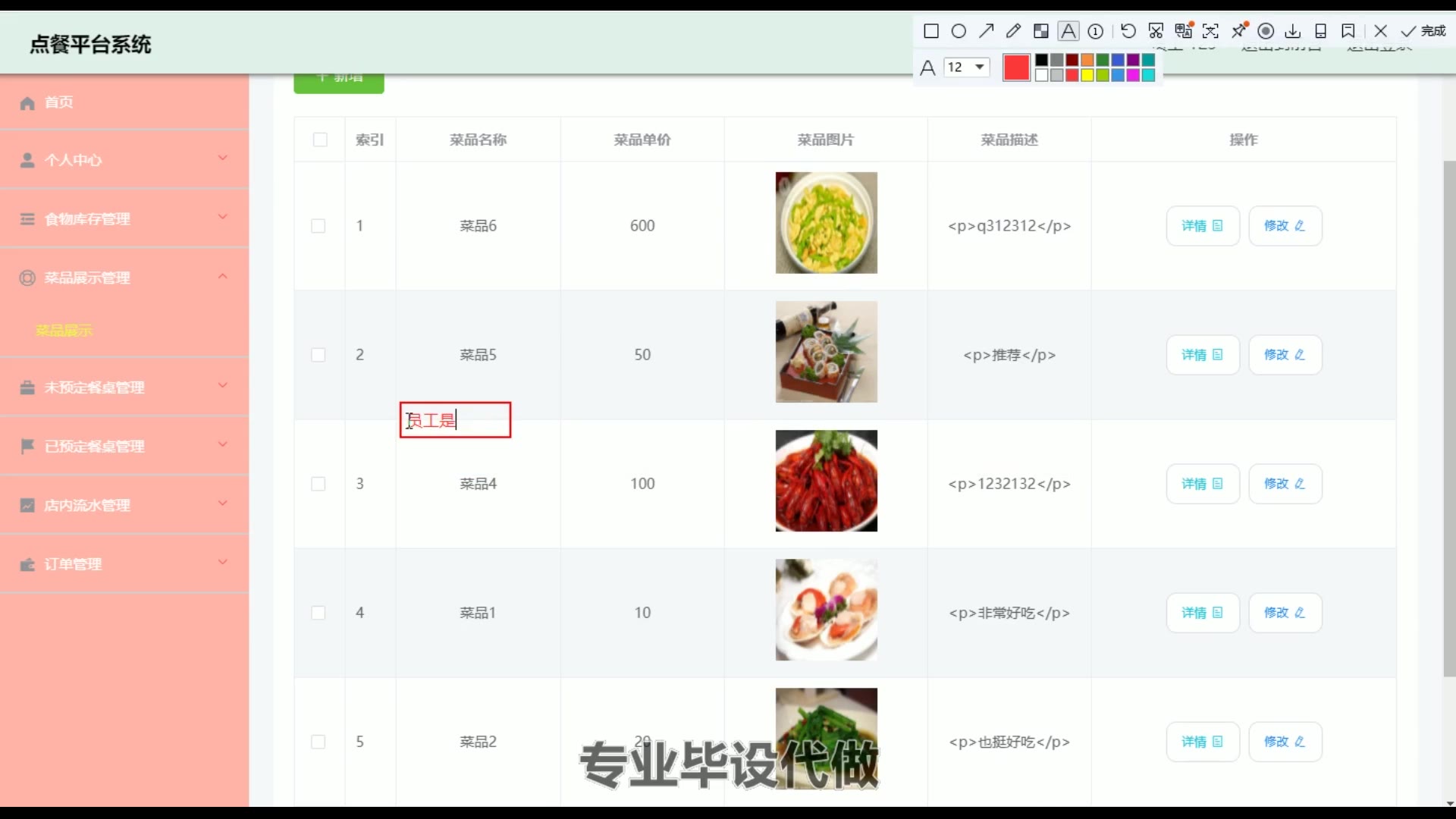Check the box for row 菜品4

point(318,484)
